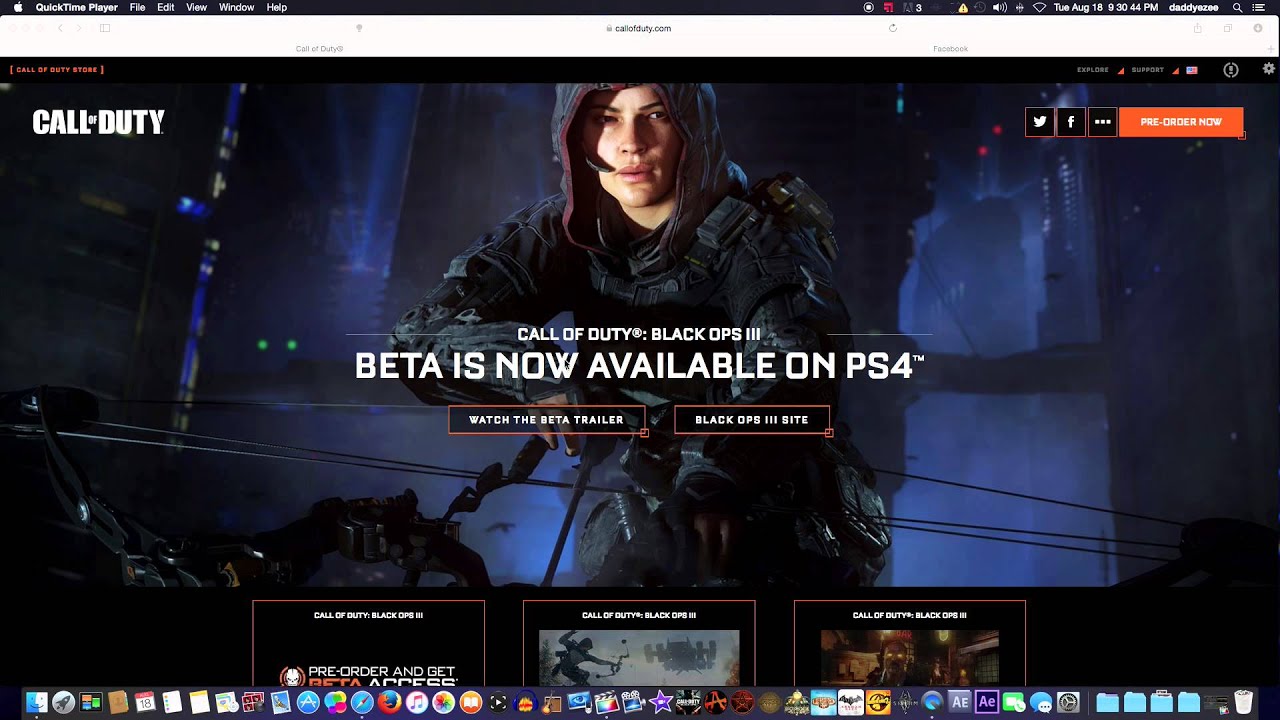Click the orange Pre-Order Now button

pyautogui.click(x=1181, y=122)
